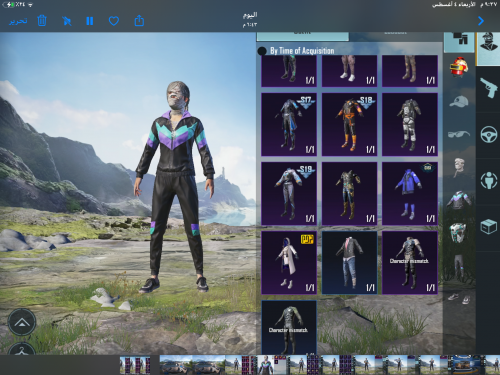Viewport: 500px width, 375px height.
Task: Pause the screen recording playback
Action: (x=90, y=21)
